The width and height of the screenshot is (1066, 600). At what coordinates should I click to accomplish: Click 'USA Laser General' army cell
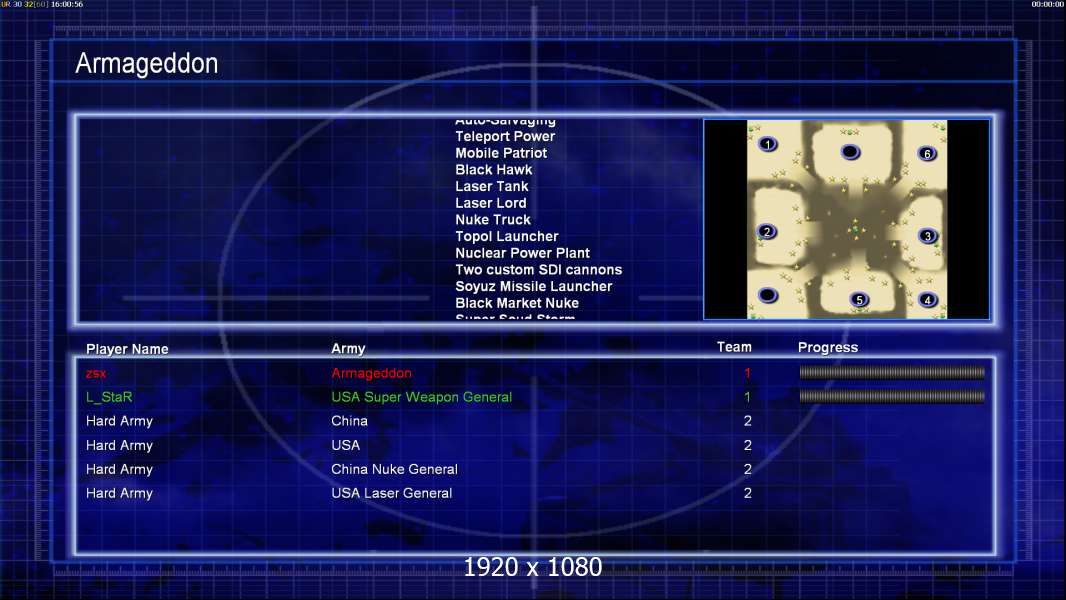[392, 493]
